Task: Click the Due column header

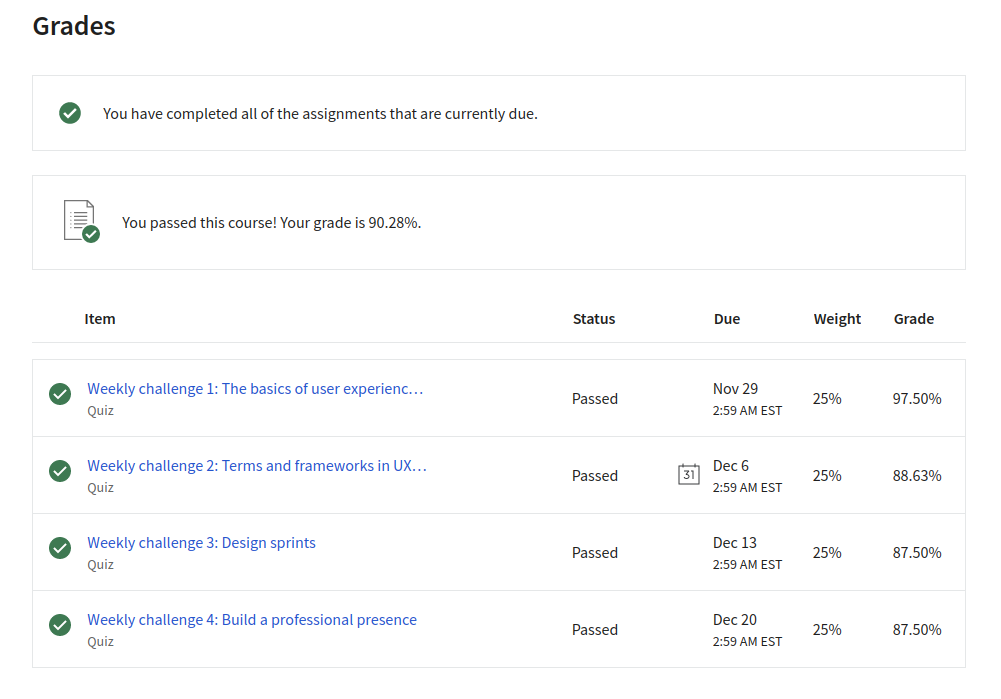Action: (726, 319)
